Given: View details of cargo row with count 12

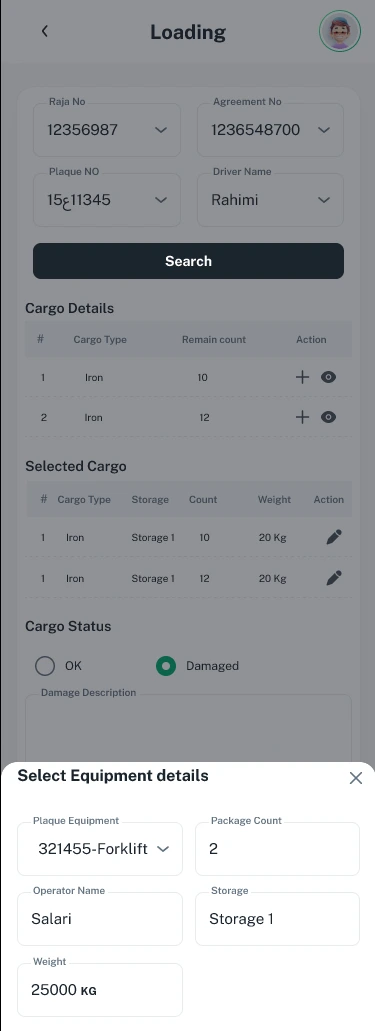Looking at the screenshot, I should (328, 417).
